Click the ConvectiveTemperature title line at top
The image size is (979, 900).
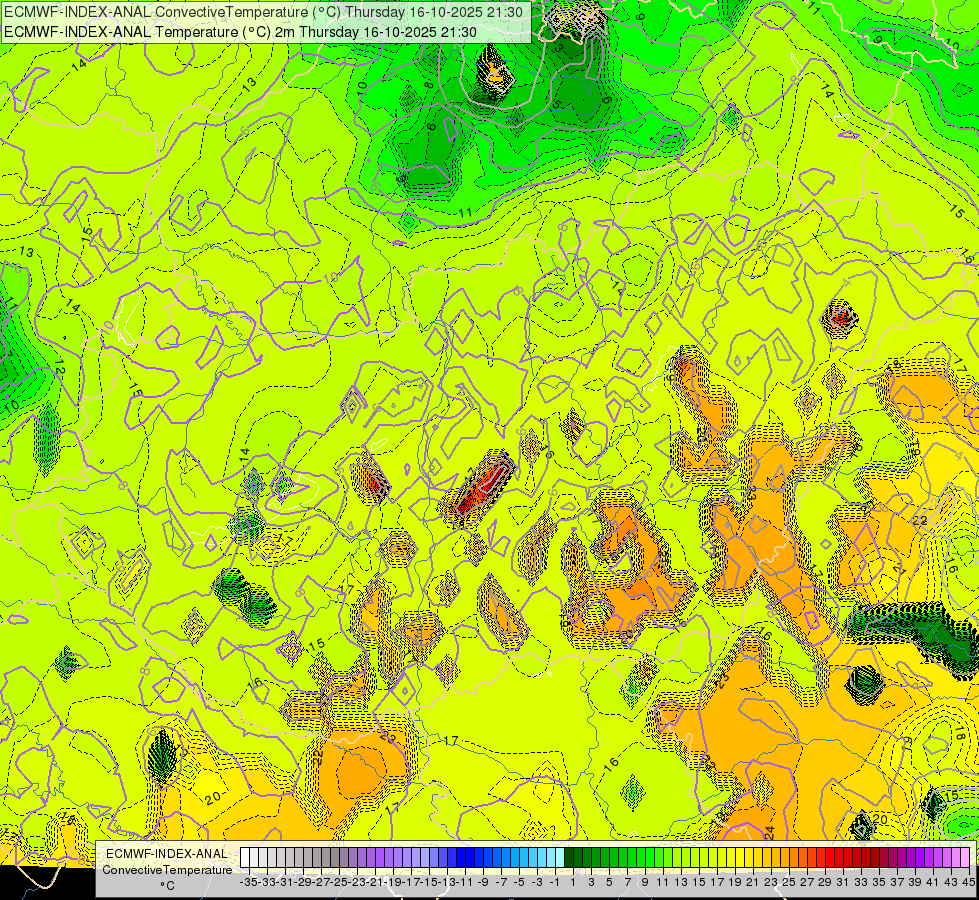(x=263, y=11)
